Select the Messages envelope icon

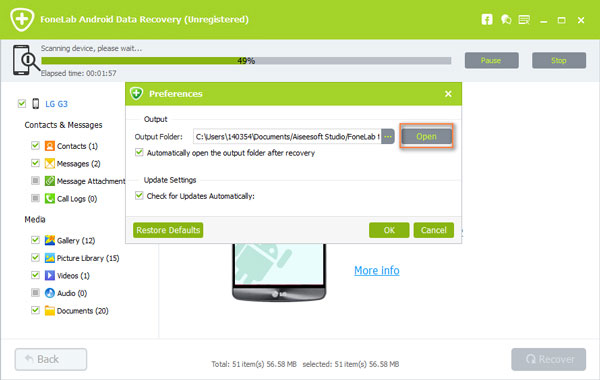[50, 163]
